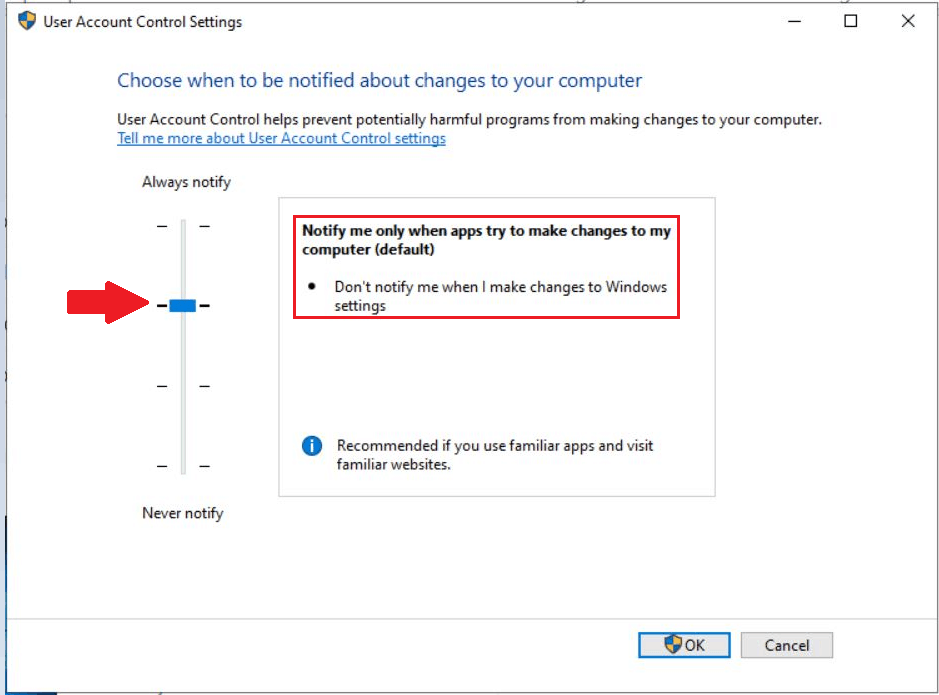Click the 'Recommended if you use familiar apps' text
The width and height of the screenshot is (939, 695).
pos(495,455)
